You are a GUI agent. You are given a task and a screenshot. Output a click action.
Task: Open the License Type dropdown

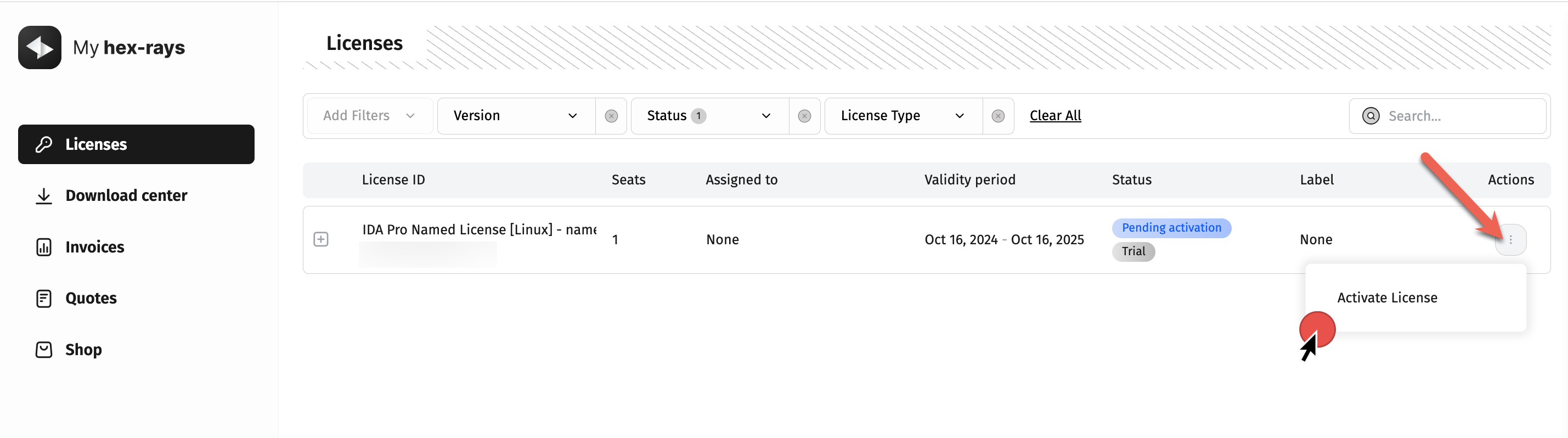click(x=902, y=116)
